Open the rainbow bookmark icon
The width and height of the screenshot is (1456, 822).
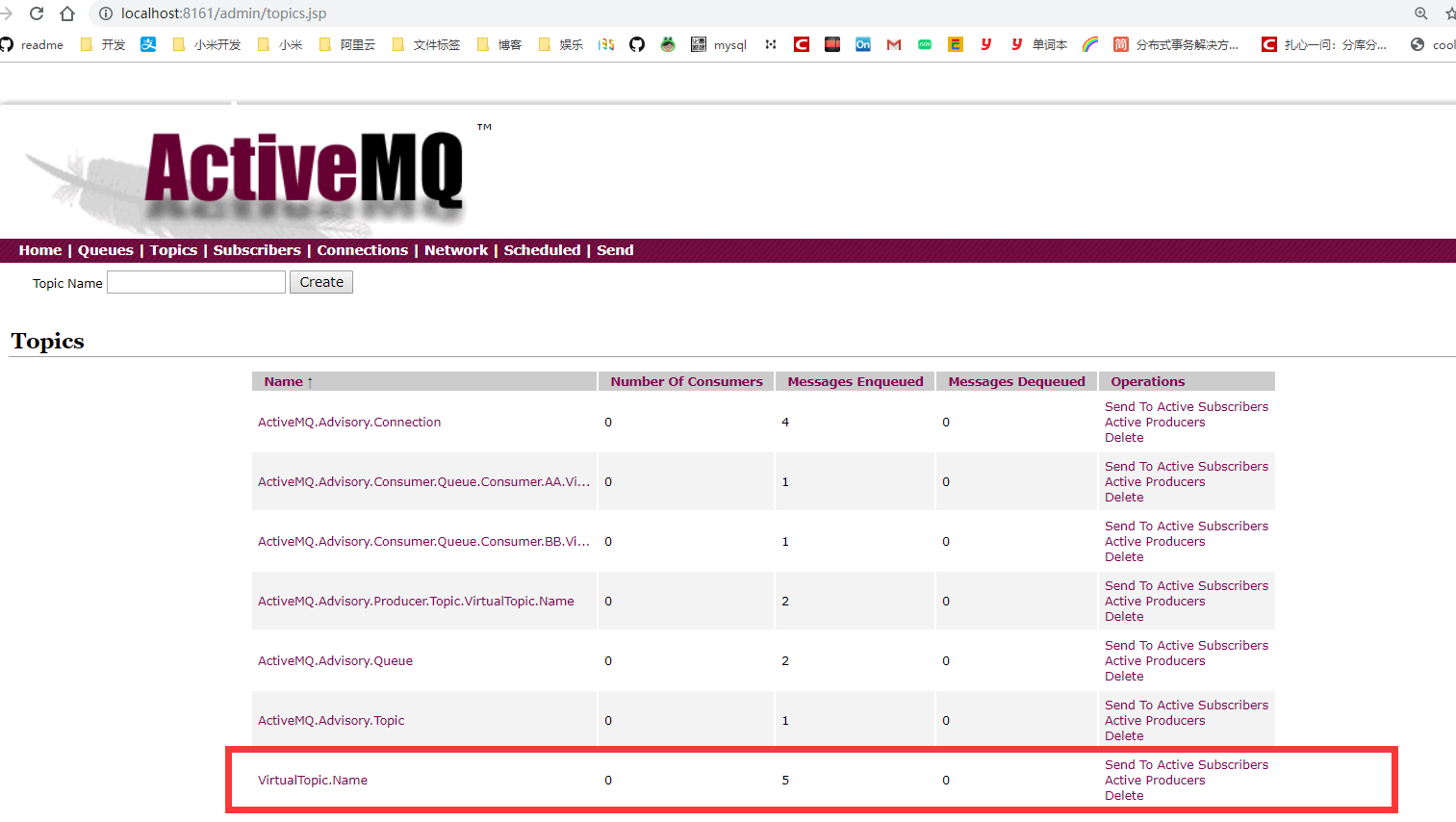[x=1090, y=44]
